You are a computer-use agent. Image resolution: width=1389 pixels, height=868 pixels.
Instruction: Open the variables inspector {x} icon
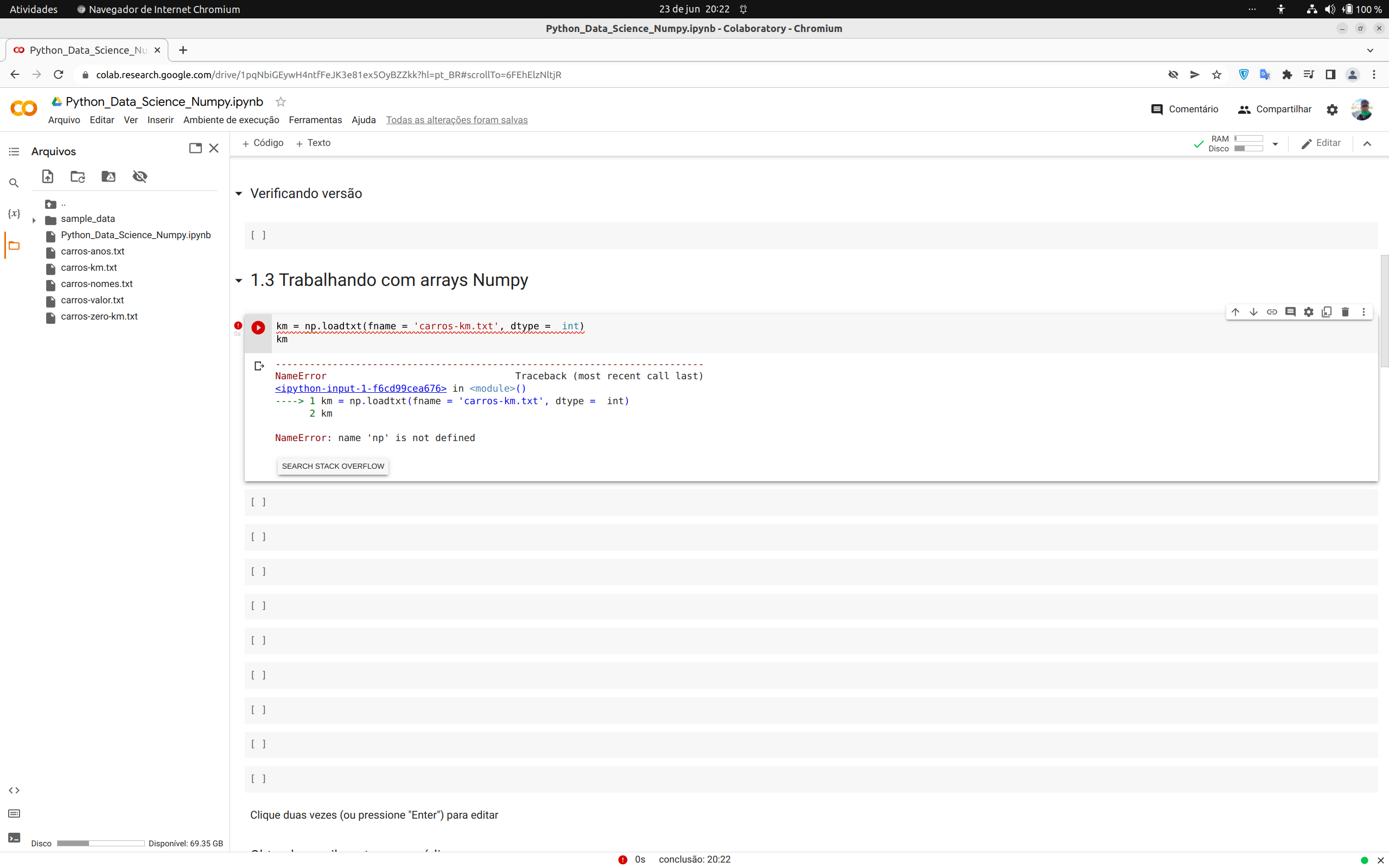14,214
